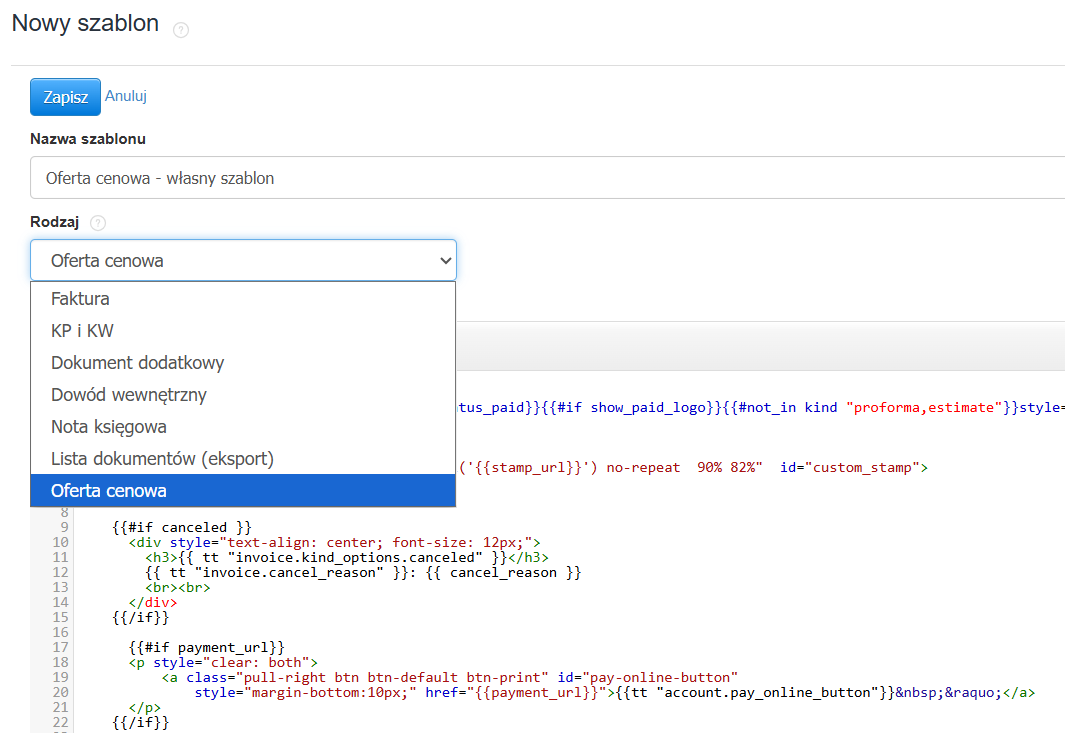Image resolution: width=1065 pixels, height=733 pixels.
Task: Click the Nazwa szablonu input field
Action: pos(547,178)
